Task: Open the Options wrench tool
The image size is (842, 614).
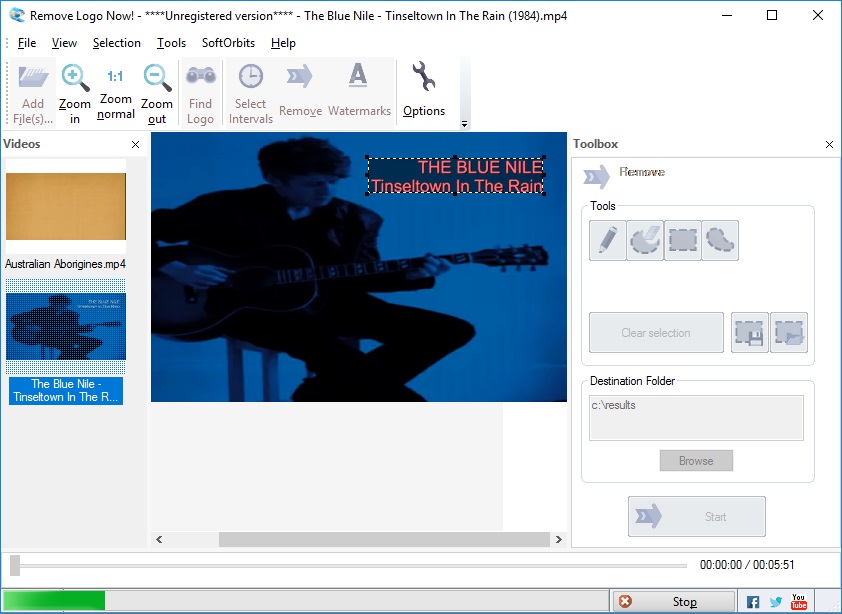Action: click(424, 91)
